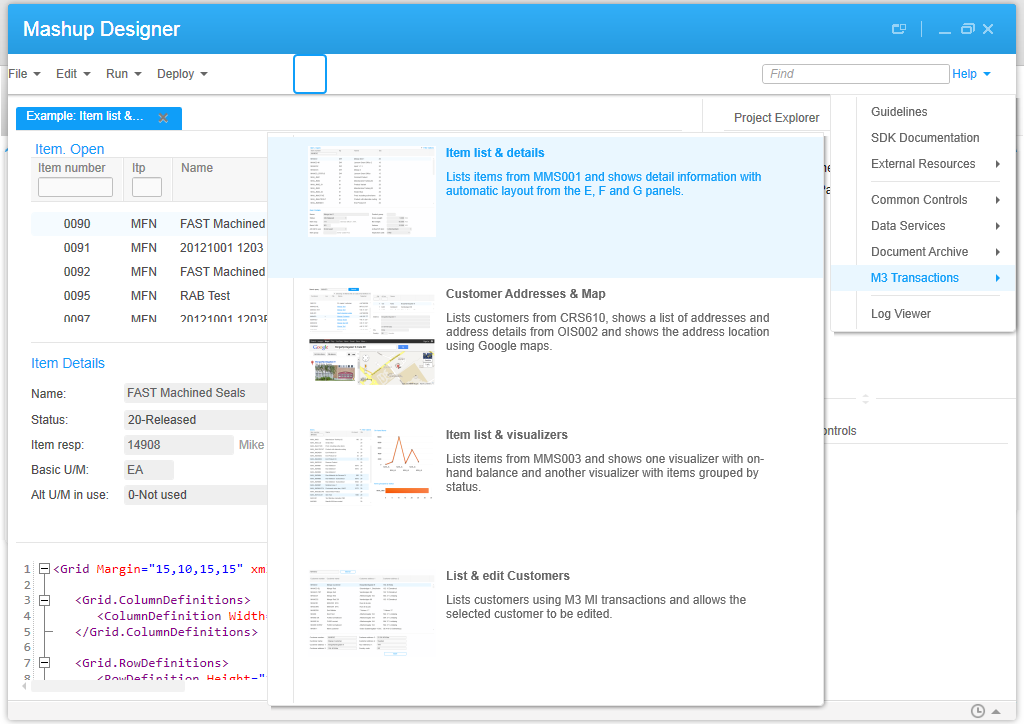This screenshot has width=1024, height=724.
Task: Close the Example: Item list tab
Action: (x=164, y=118)
